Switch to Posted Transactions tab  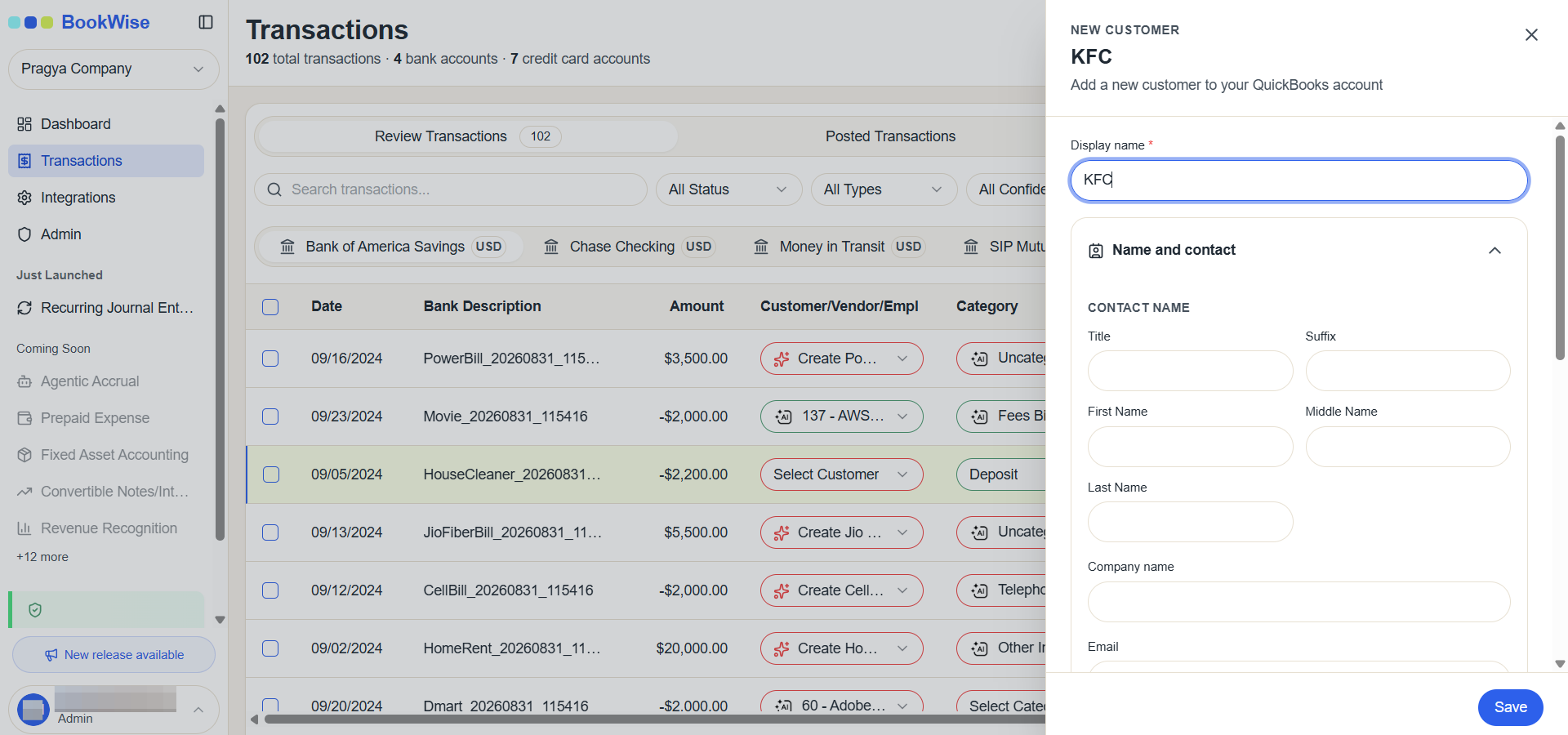890,136
